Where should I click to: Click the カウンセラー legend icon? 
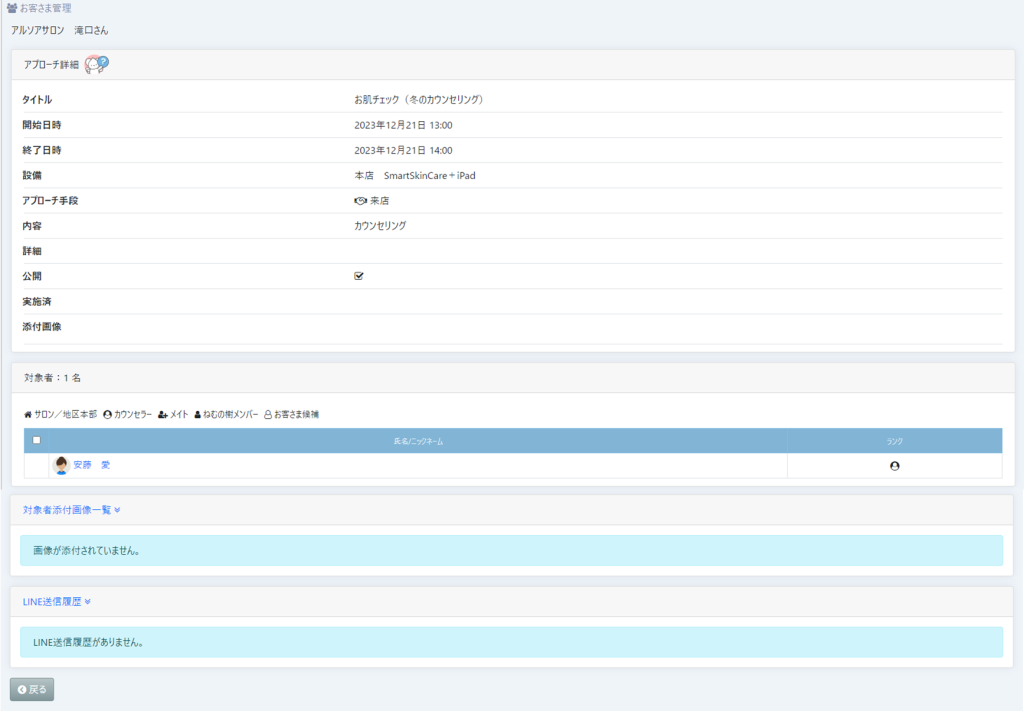pos(108,414)
